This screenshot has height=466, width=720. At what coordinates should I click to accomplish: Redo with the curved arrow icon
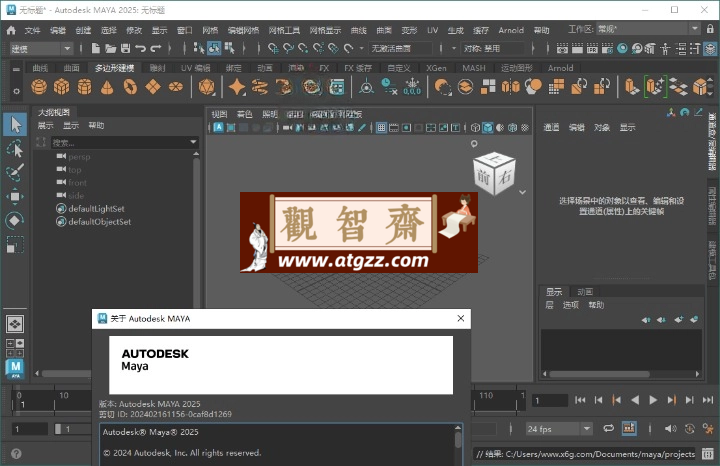156,48
